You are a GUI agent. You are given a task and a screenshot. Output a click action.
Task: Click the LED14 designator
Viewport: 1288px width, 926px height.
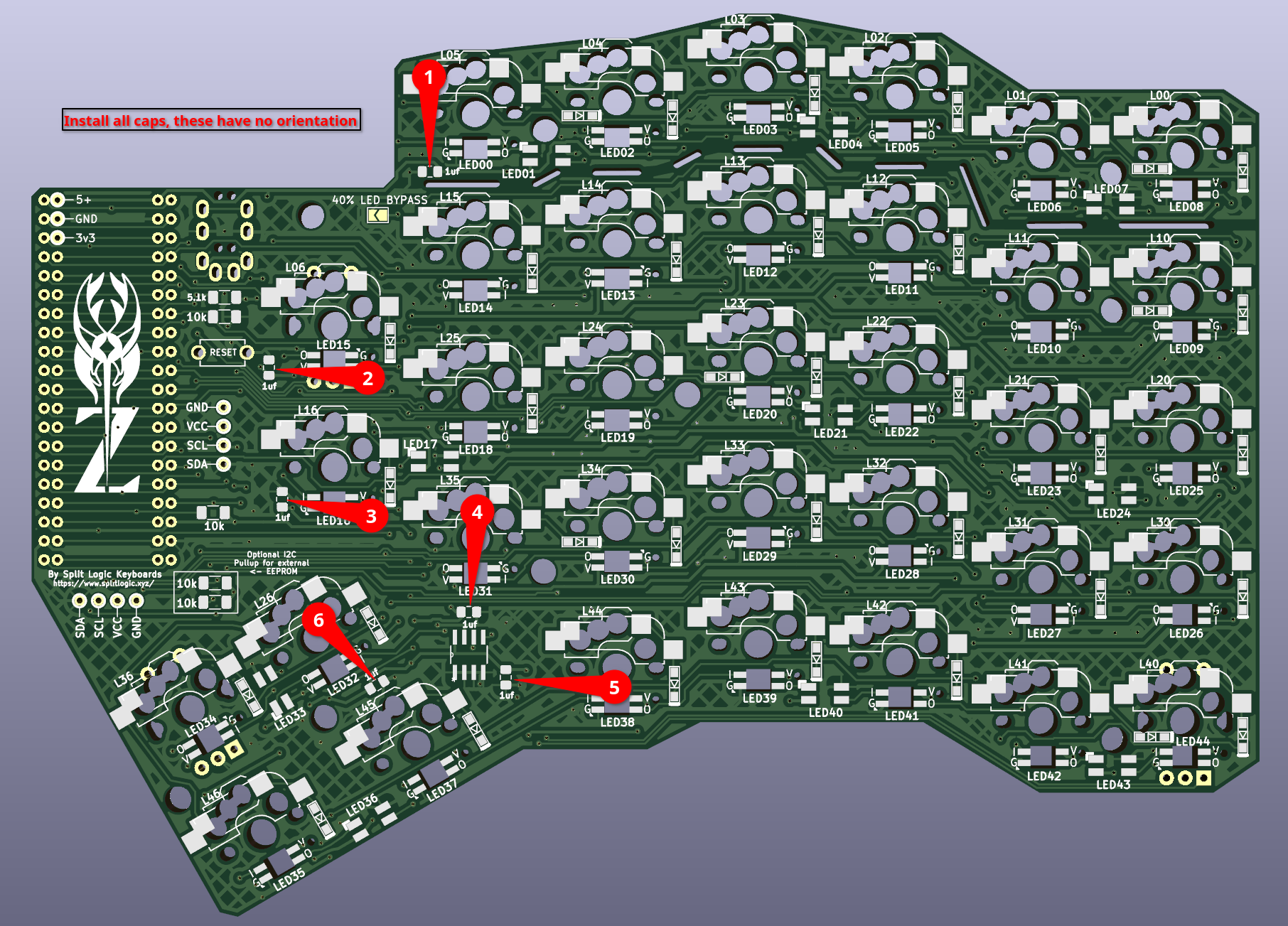(476, 308)
